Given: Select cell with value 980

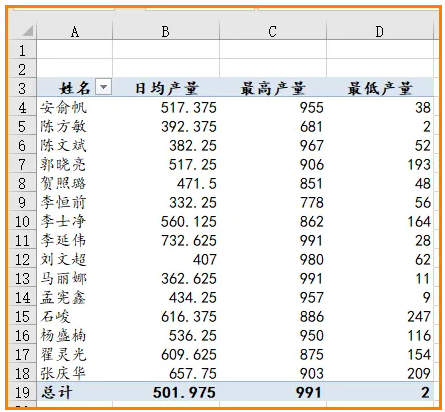Looking at the screenshot, I should tap(273, 259).
